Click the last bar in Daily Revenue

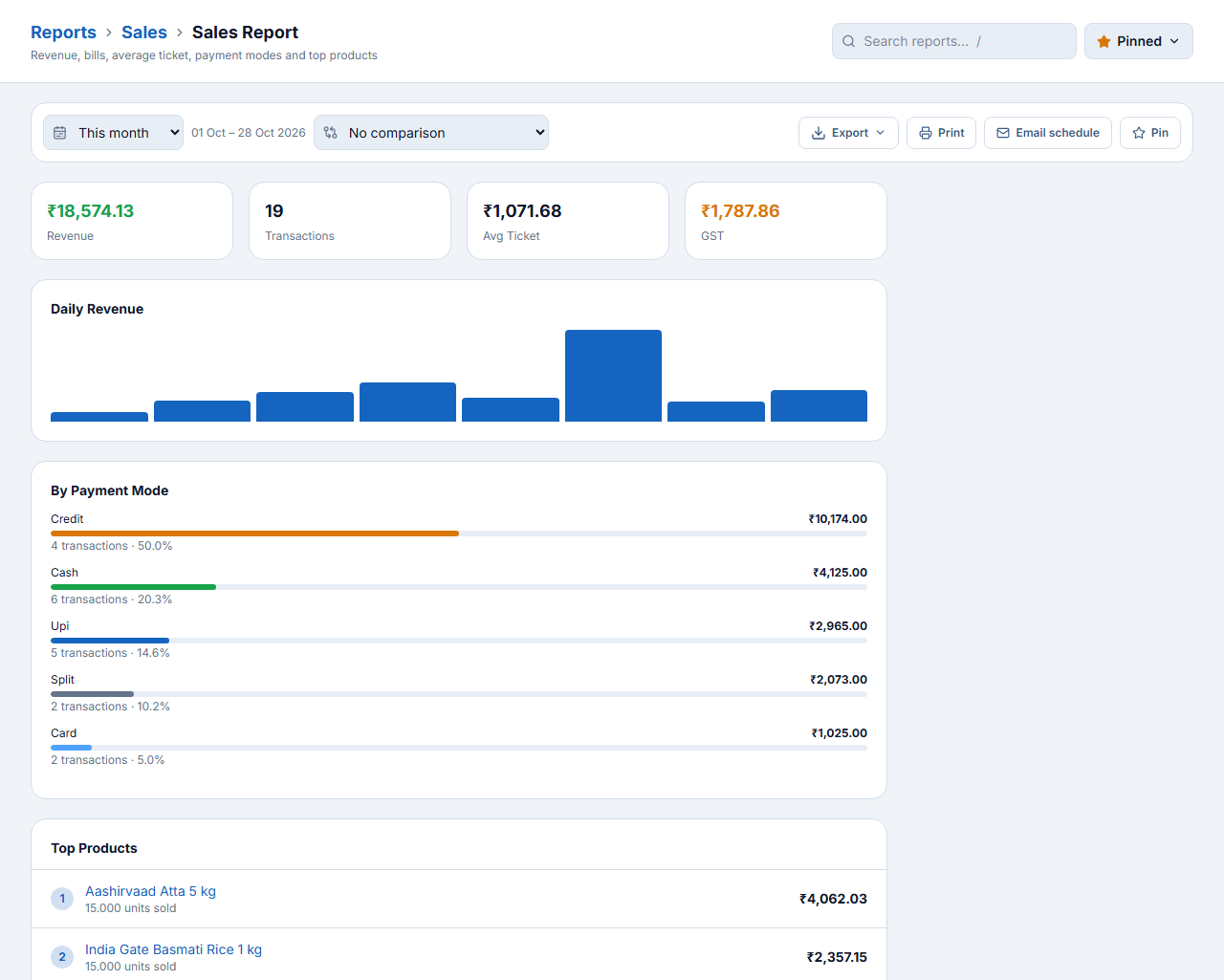pyautogui.click(x=819, y=405)
